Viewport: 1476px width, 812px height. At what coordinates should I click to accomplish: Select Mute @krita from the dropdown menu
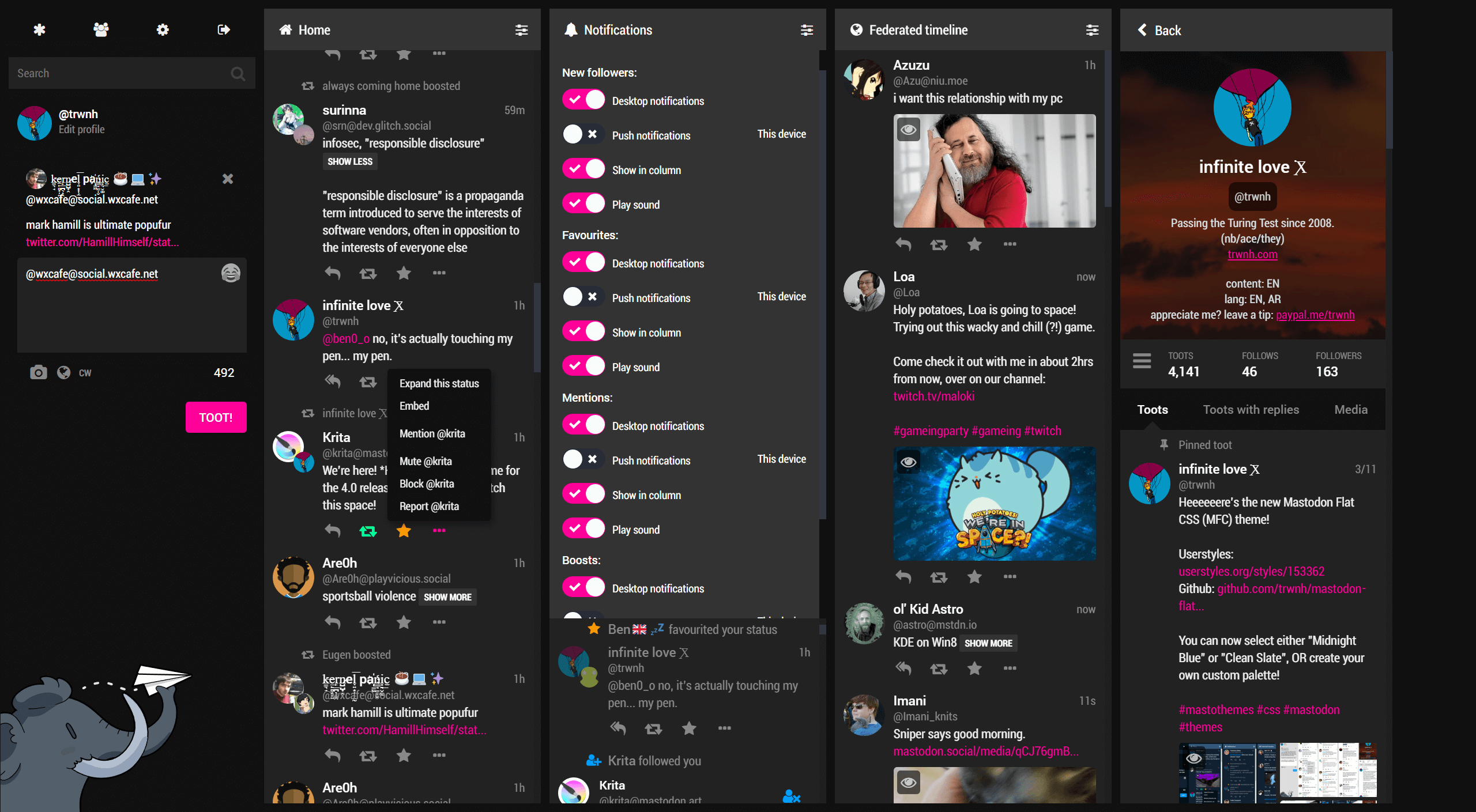[x=426, y=461]
